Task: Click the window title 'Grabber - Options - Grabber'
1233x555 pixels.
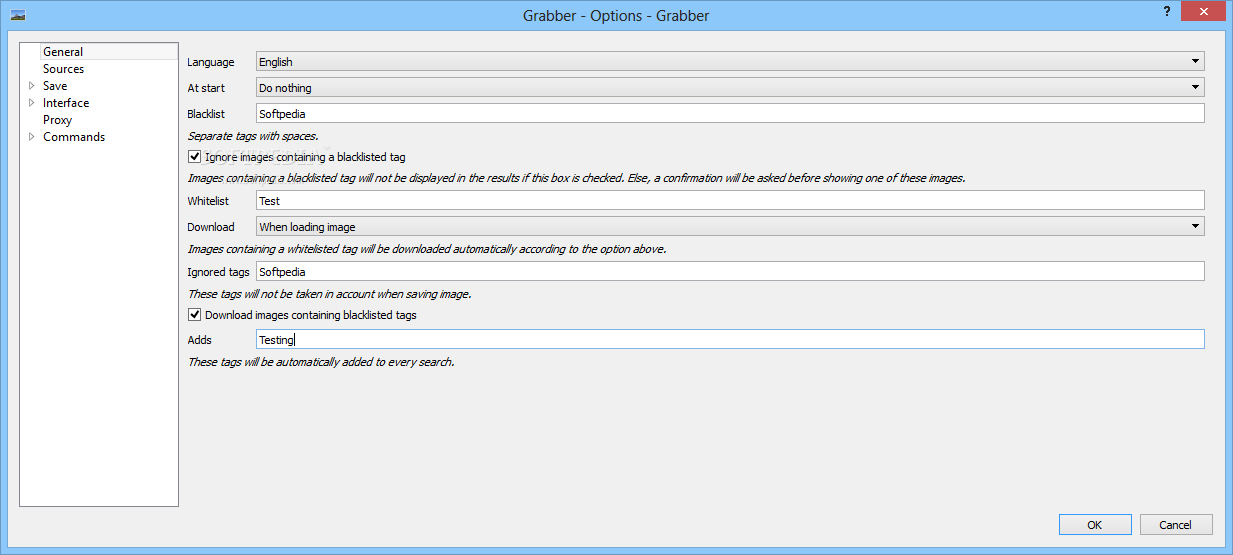Action: coord(616,16)
